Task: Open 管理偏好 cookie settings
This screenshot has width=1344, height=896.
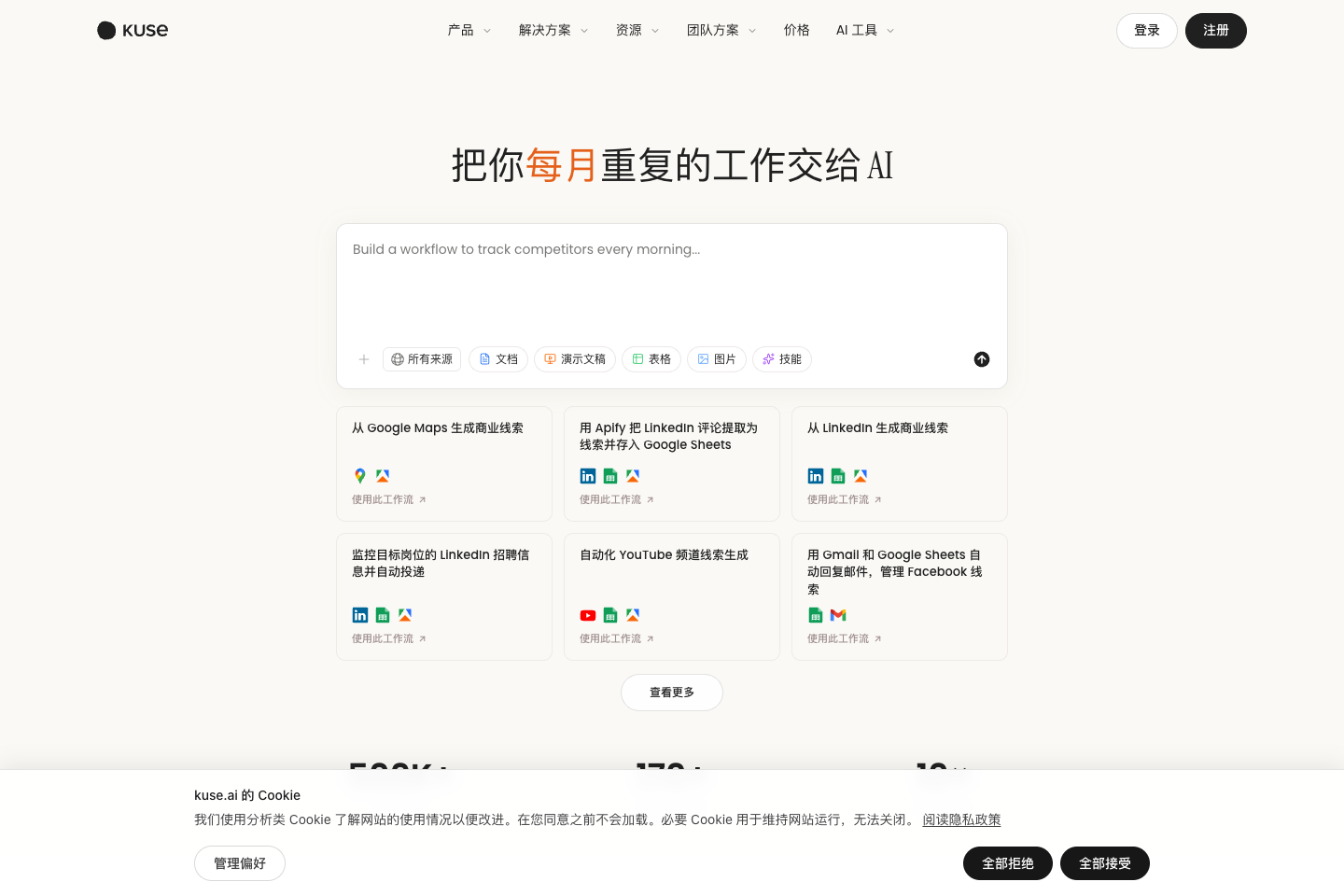Action: point(240,863)
